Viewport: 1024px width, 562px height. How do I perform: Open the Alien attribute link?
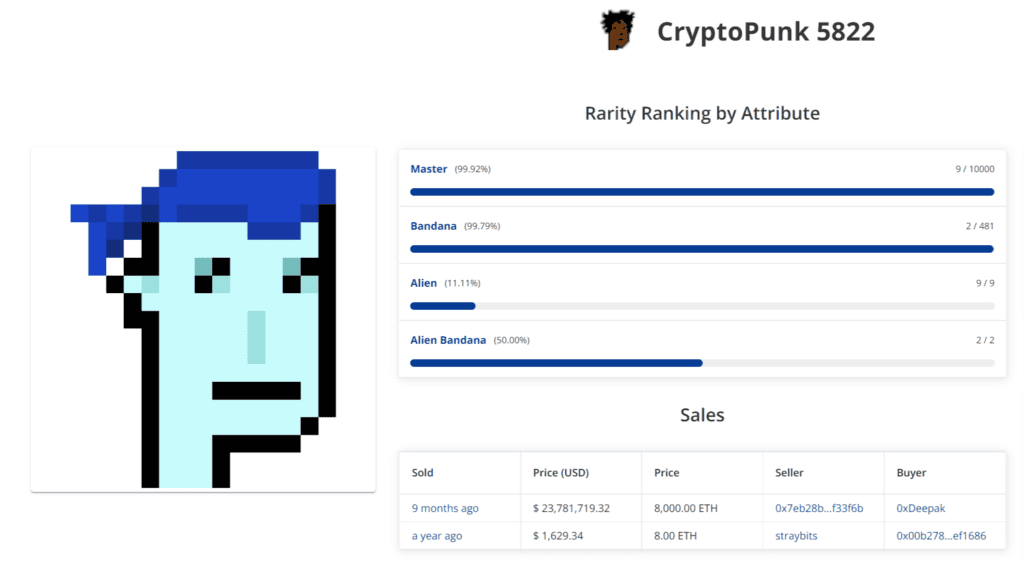pos(423,283)
